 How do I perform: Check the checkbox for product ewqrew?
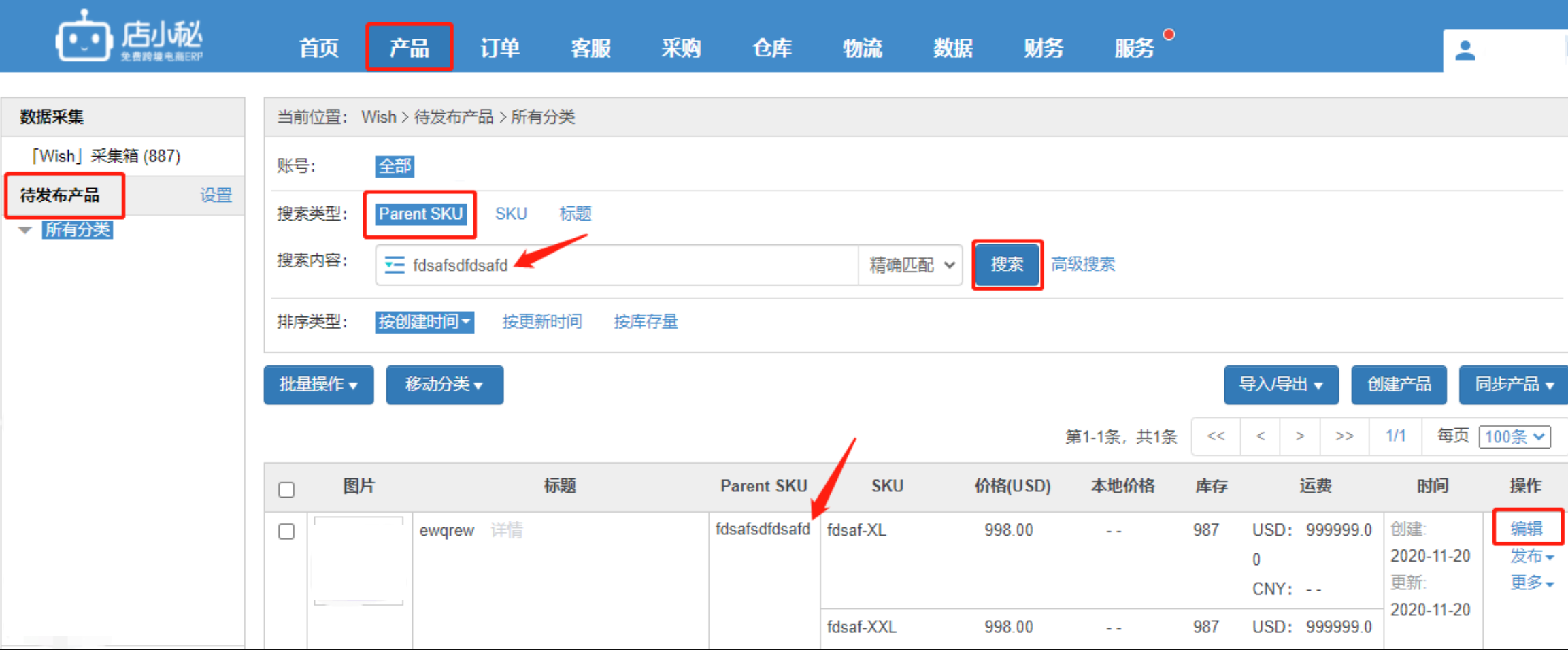[286, 532]
